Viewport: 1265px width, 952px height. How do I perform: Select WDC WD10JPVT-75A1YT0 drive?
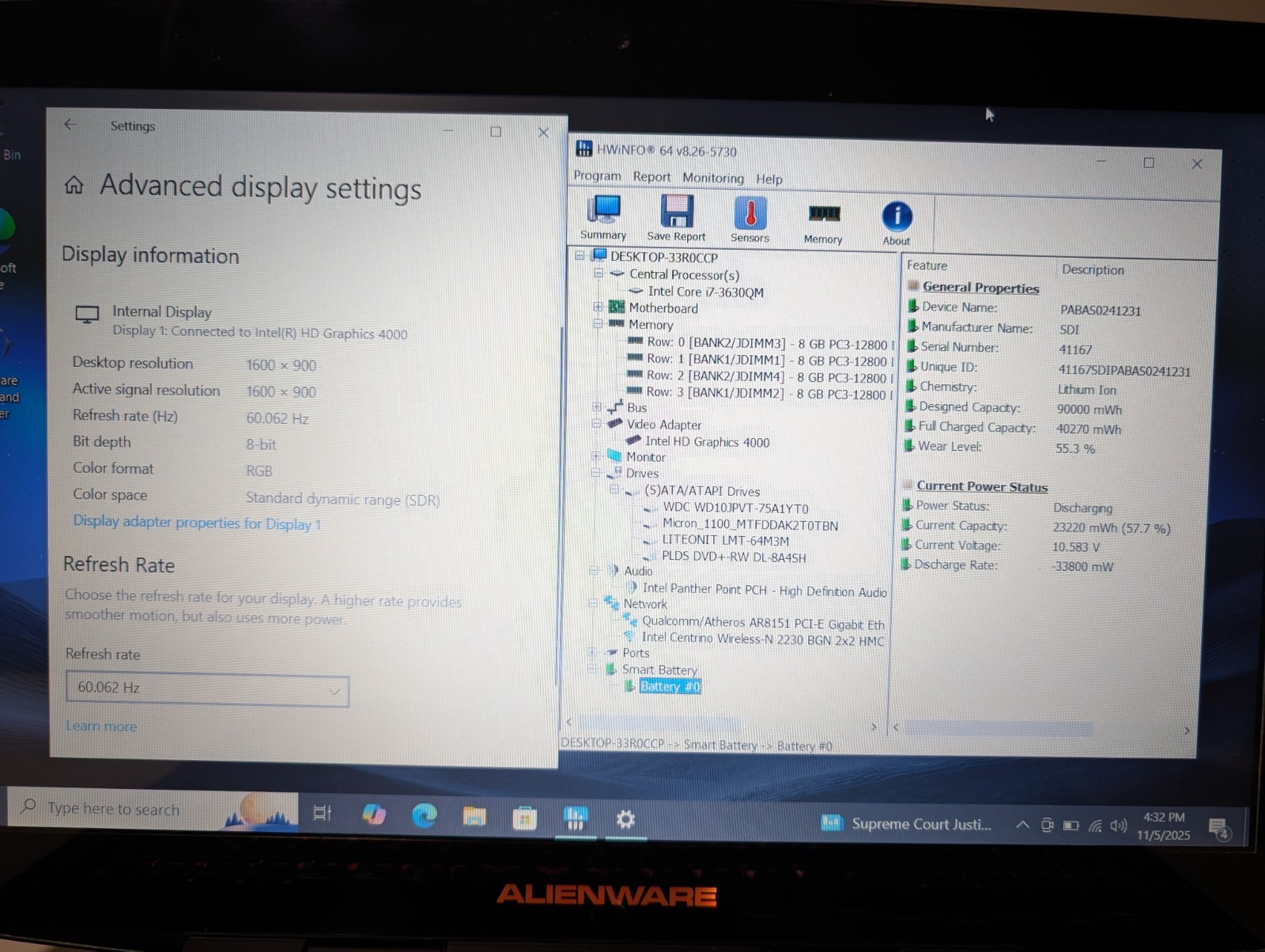point(735,508)
